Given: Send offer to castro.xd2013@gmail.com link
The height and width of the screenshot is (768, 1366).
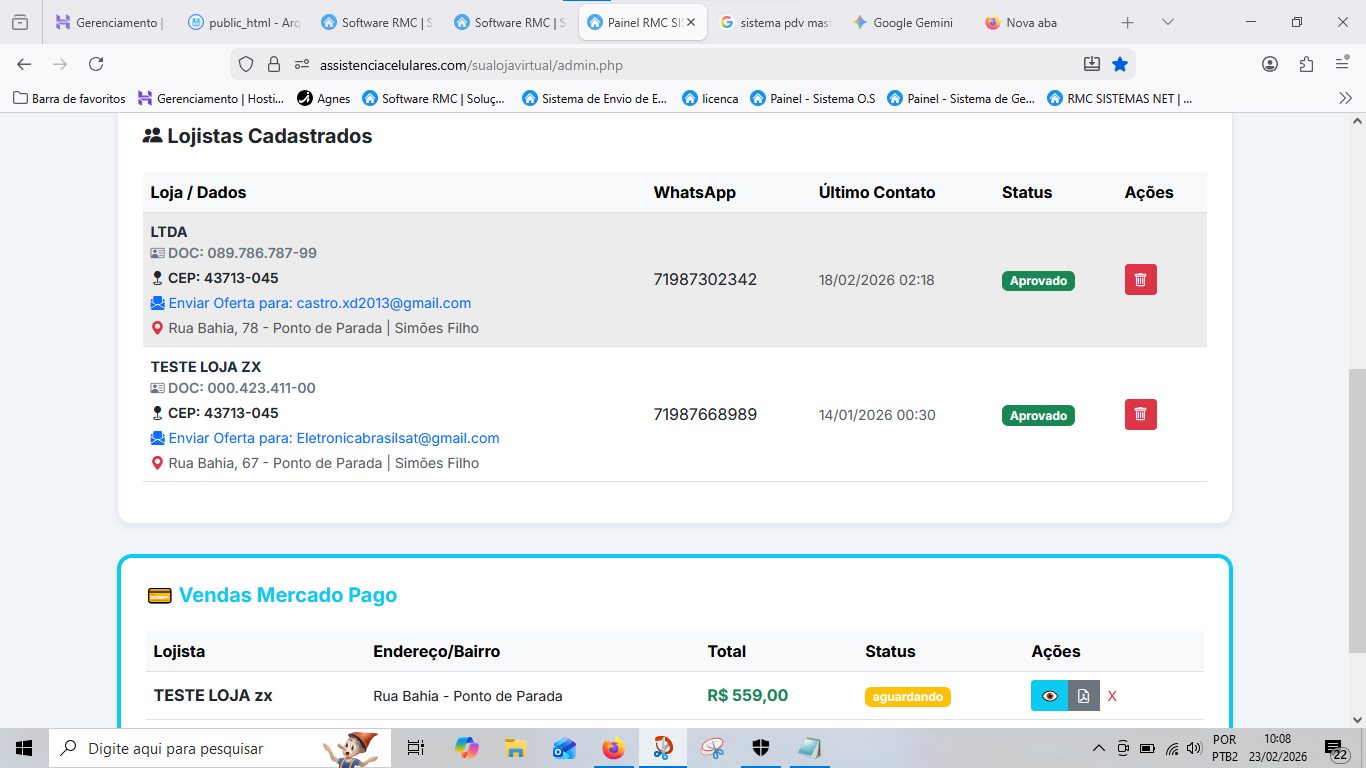Looking at the screenshot, I should click(x=319, y=303).
